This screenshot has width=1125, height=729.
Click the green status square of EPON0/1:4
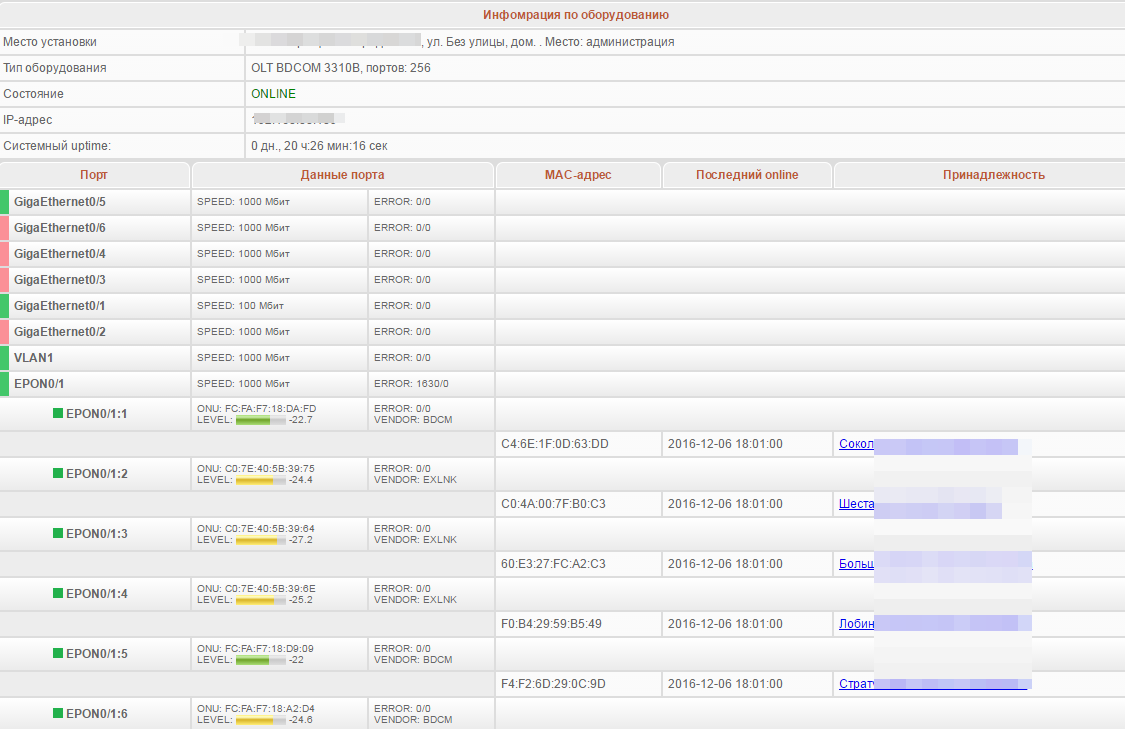(x=58, y=593)
